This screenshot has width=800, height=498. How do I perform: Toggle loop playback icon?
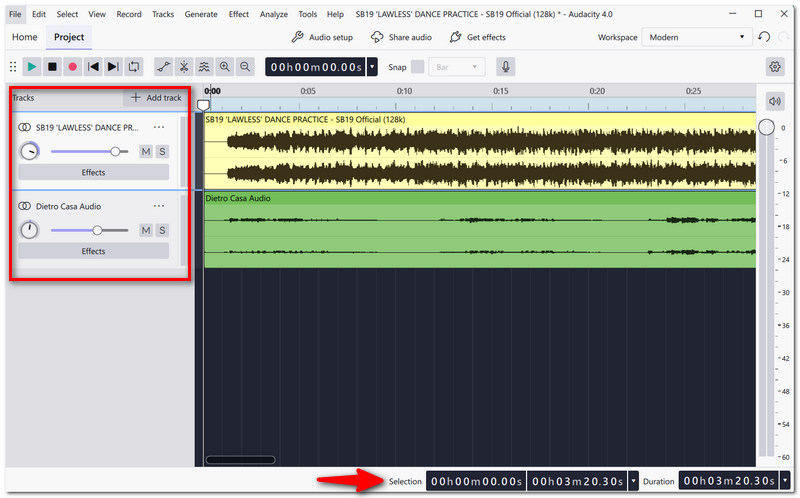click(134, 67)
